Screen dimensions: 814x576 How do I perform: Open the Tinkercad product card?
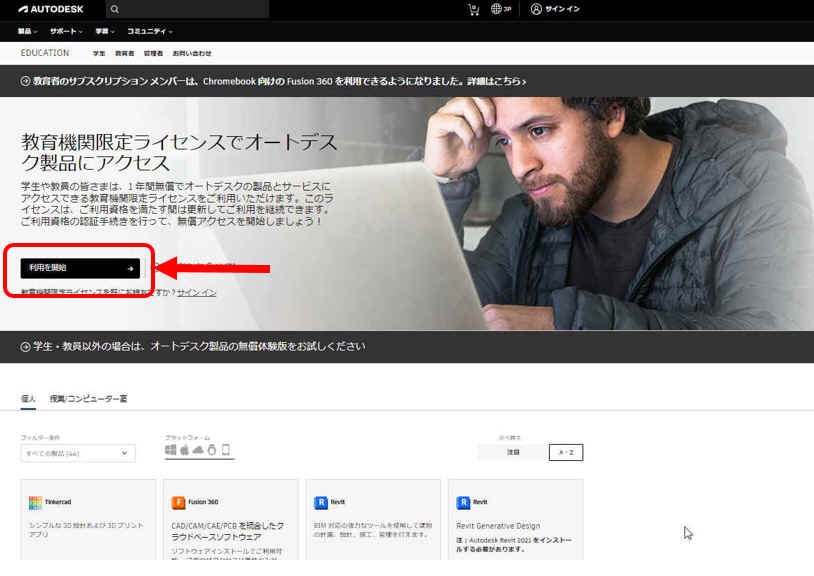click(88, 519)
